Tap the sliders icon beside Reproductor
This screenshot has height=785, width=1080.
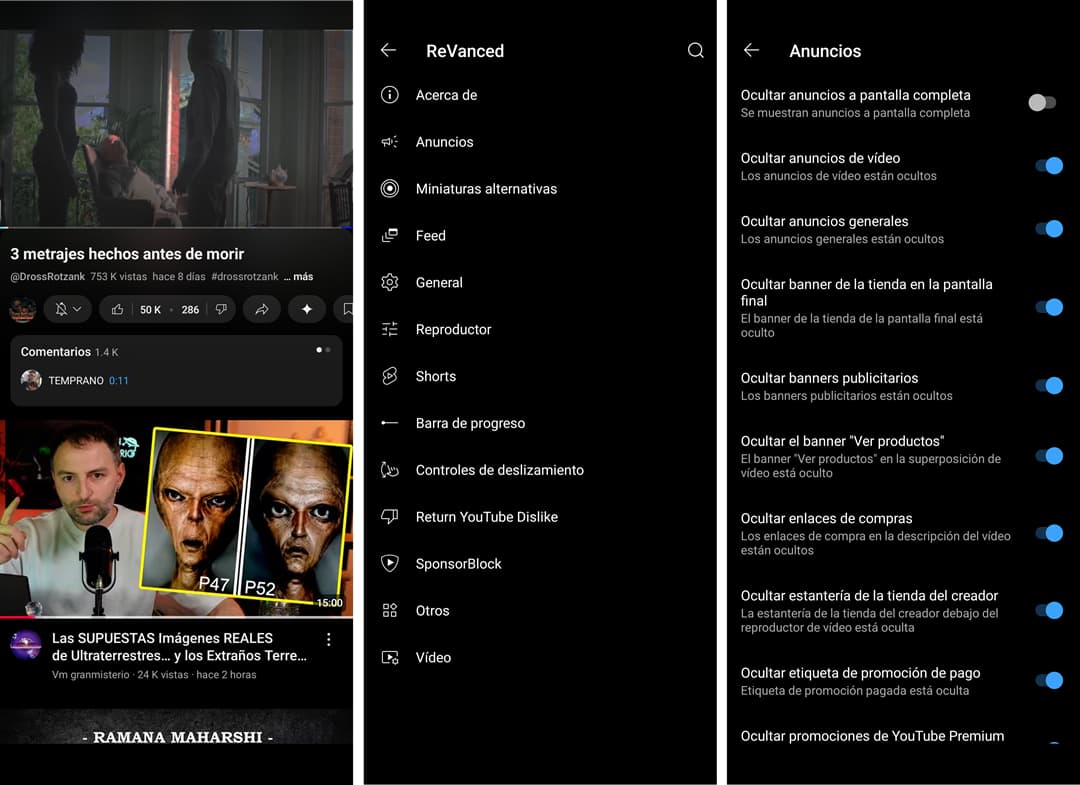coord(390,329)
